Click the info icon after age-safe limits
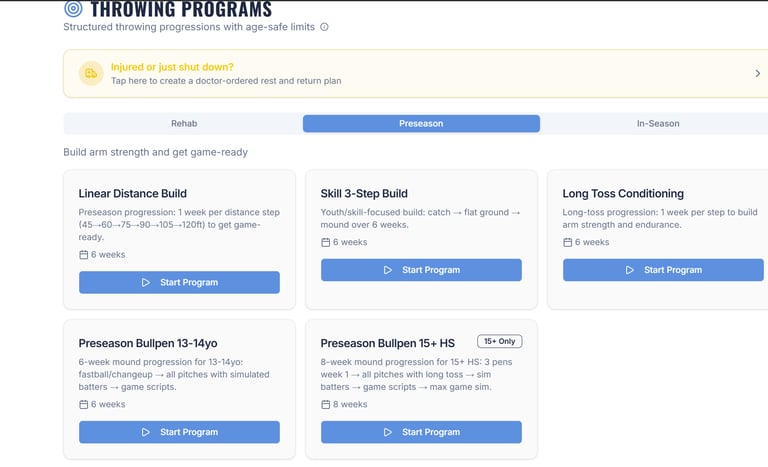Viewport: 768px width, 467px height. click(324, 27)
